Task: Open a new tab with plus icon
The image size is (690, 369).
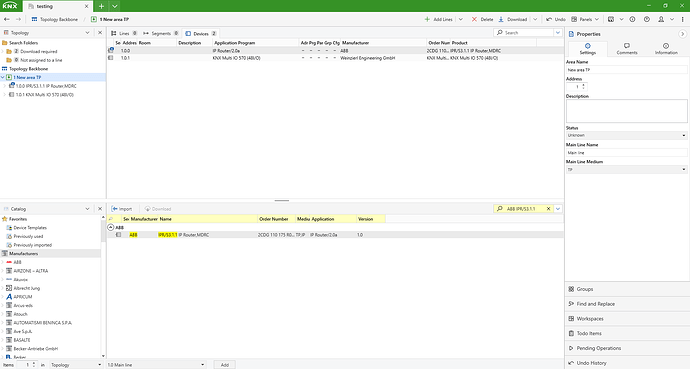Action: (101, 6)
